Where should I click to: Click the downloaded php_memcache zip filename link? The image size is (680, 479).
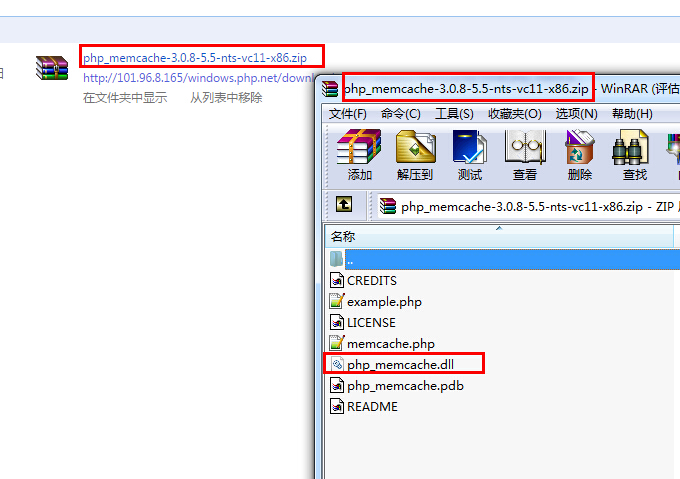click(x=195, y=58)
